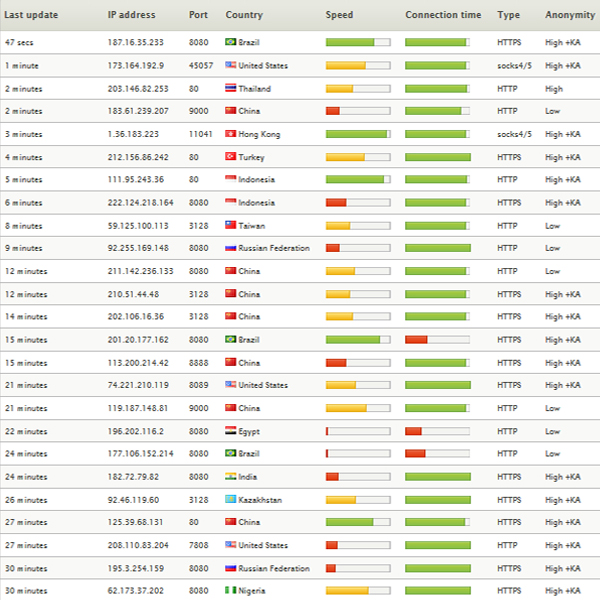The image size is (600, 600).
Task: Click the Anonymity column header
Action: 569,15
